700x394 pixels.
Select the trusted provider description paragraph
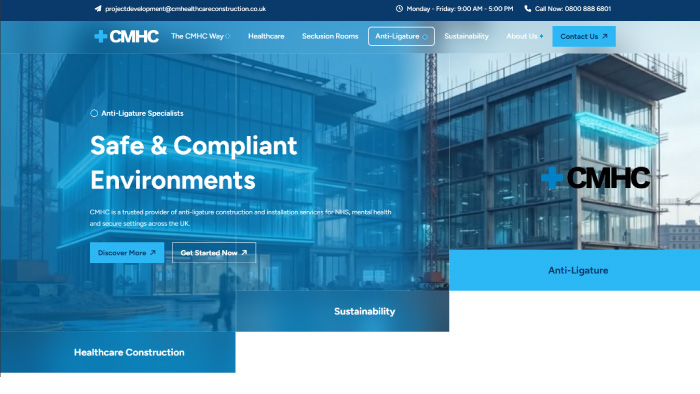[x=241, y=218]
